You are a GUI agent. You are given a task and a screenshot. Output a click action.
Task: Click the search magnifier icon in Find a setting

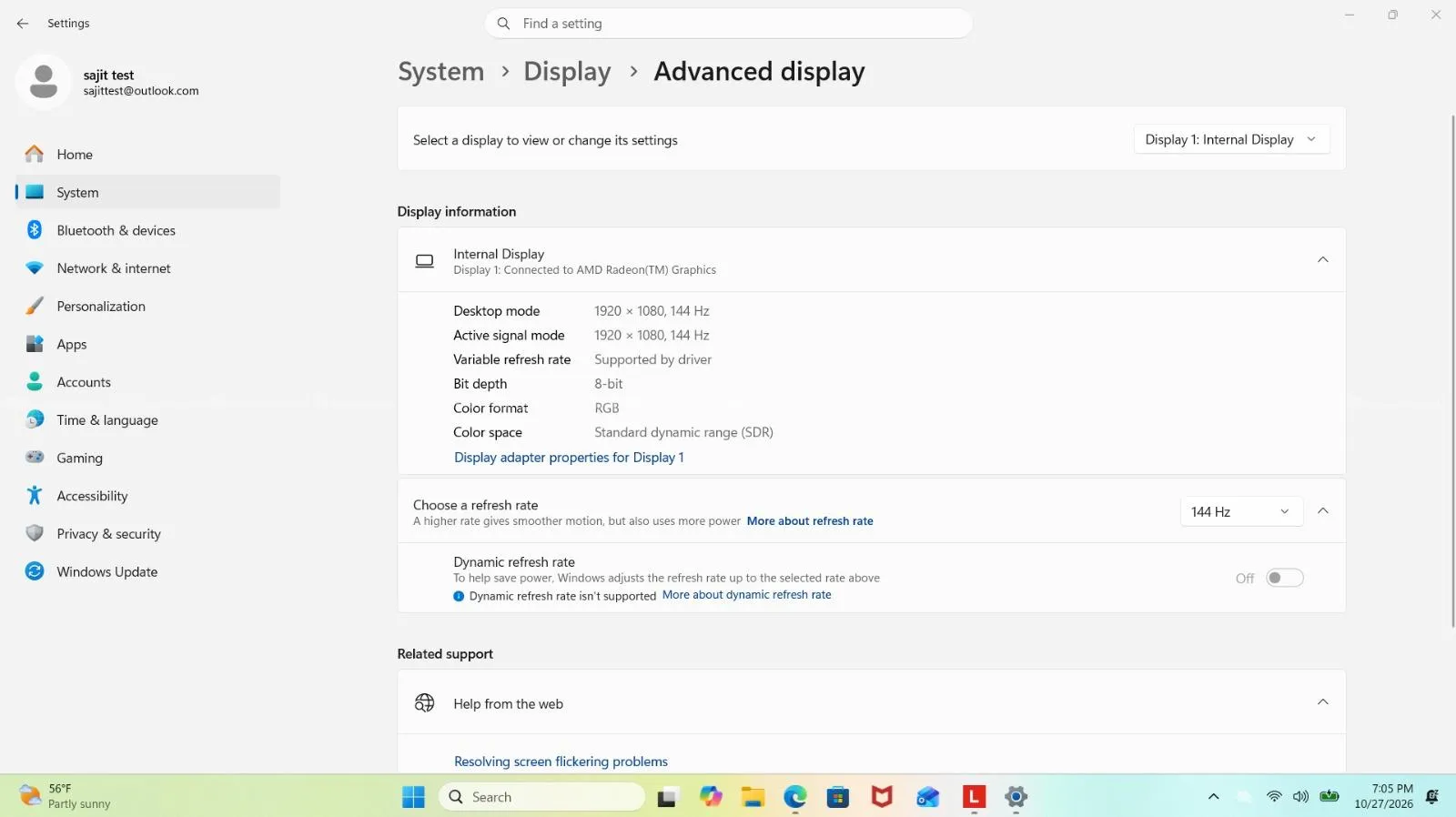[x=503, y=24]
